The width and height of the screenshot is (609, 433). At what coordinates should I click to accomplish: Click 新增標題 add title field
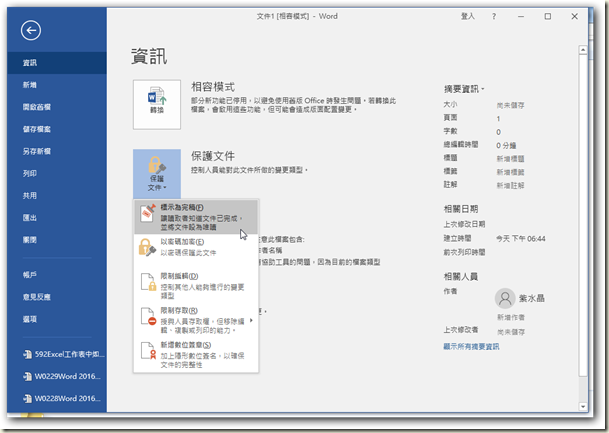click(510, 159)
